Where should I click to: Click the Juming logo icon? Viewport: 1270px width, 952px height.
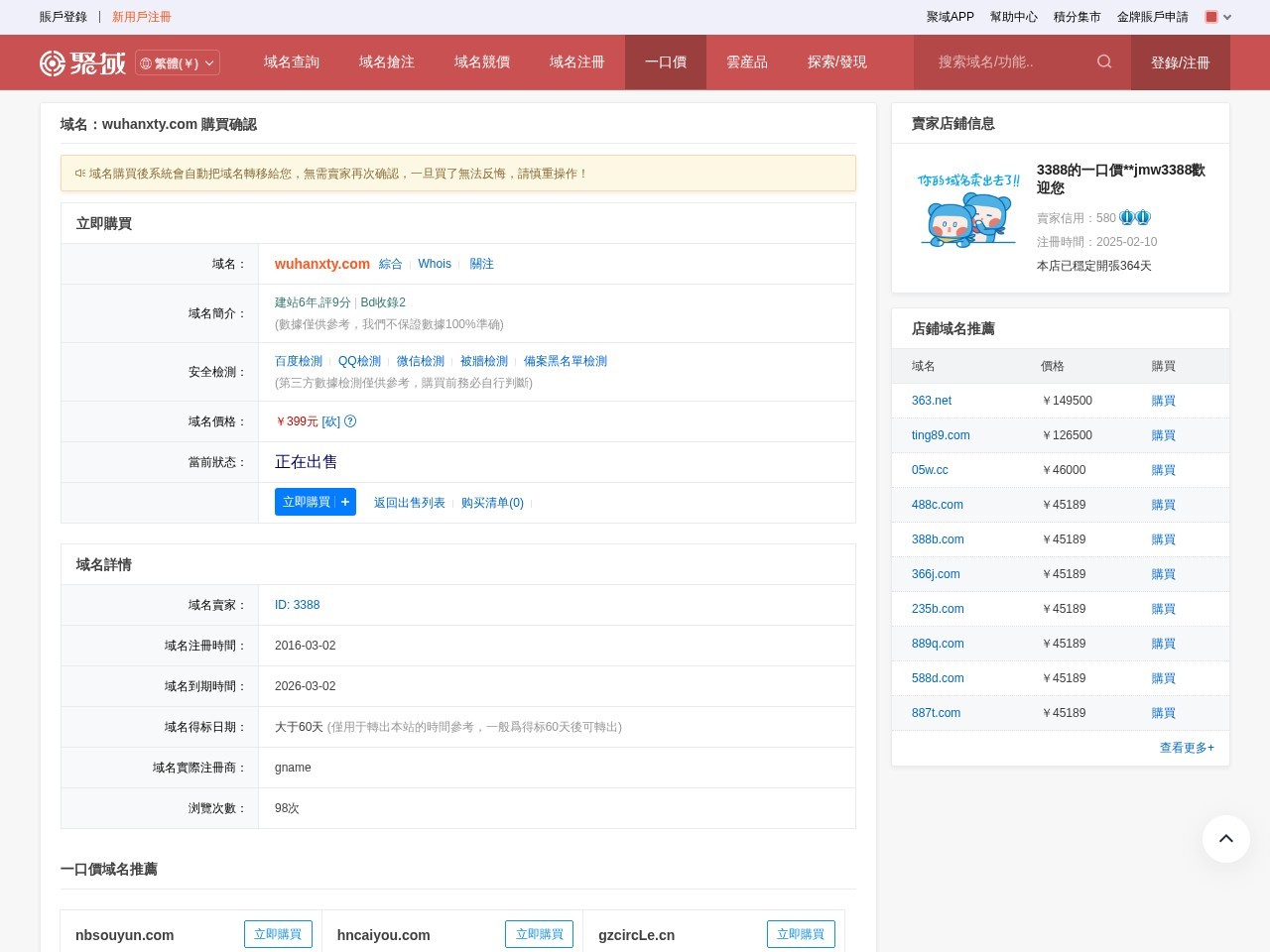tap(83, 62)
